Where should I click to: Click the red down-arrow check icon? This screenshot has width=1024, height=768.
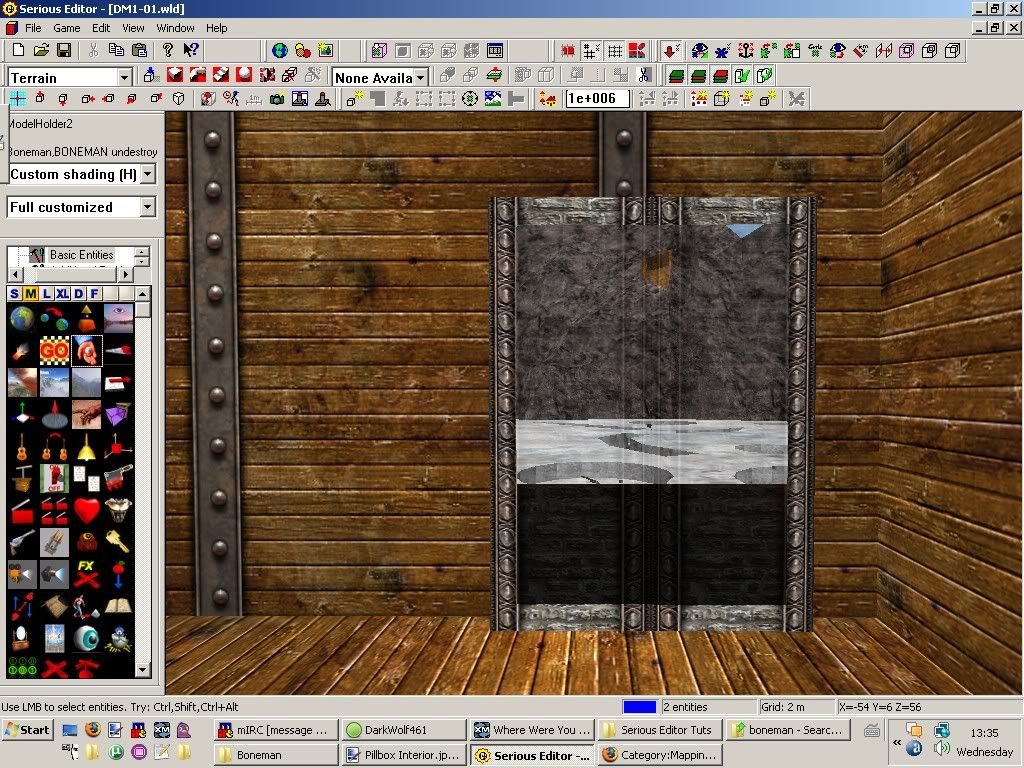coord(671,50)
